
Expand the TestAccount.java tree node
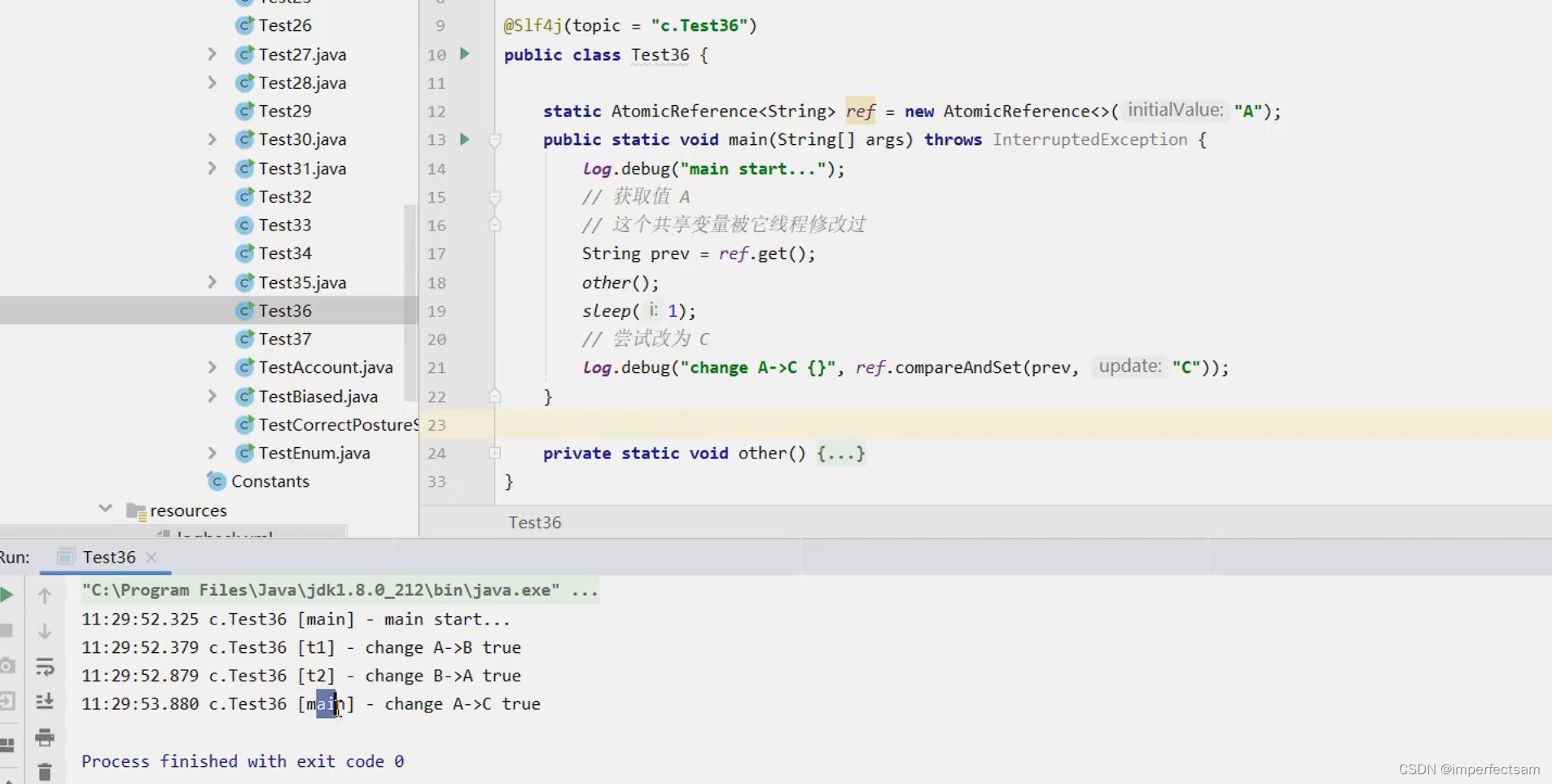click(212, 367)
